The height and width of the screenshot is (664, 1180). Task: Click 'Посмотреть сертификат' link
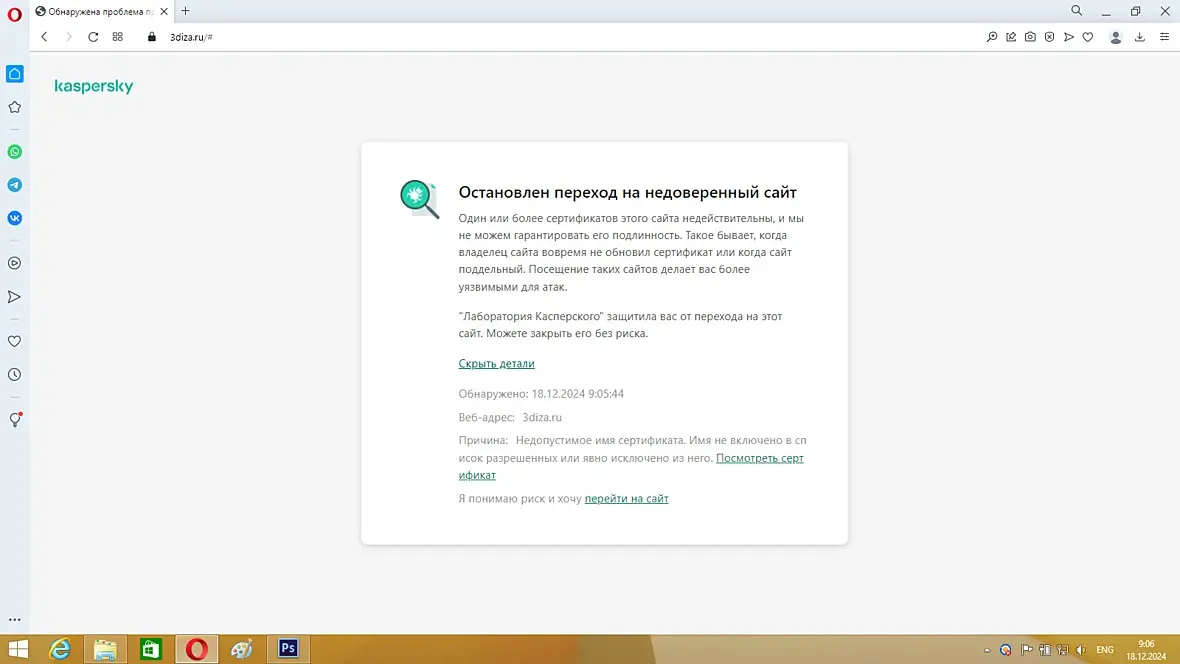(x=759, y=458)
